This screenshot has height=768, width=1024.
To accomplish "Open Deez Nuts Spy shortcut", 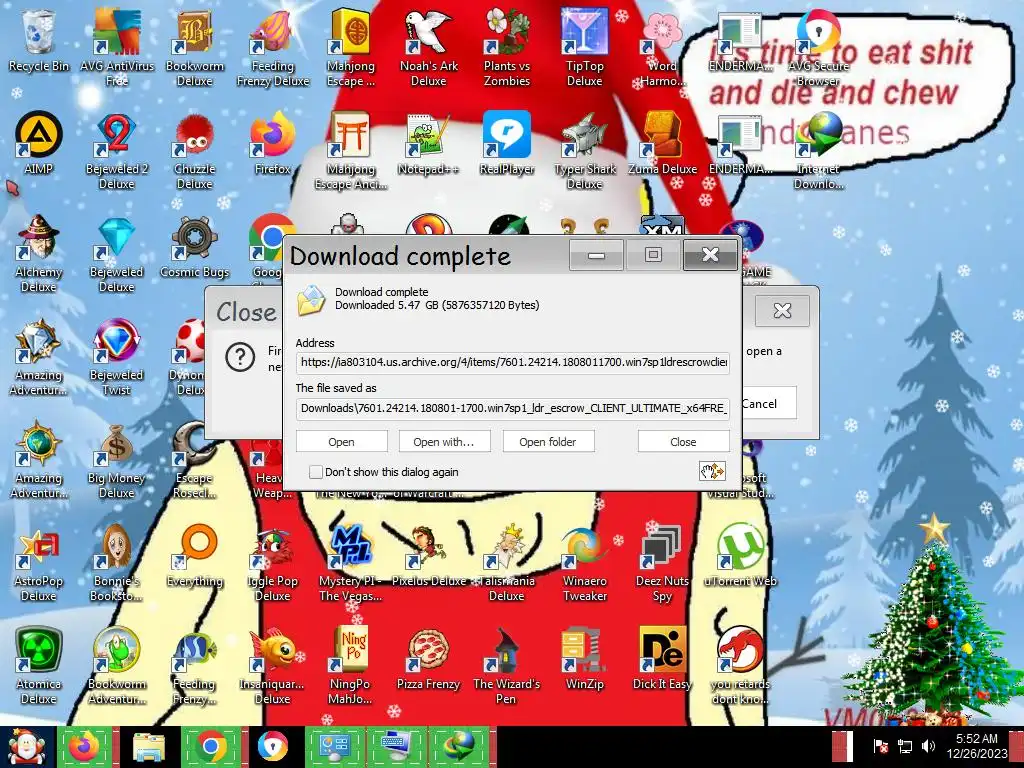I will (662, 563).
